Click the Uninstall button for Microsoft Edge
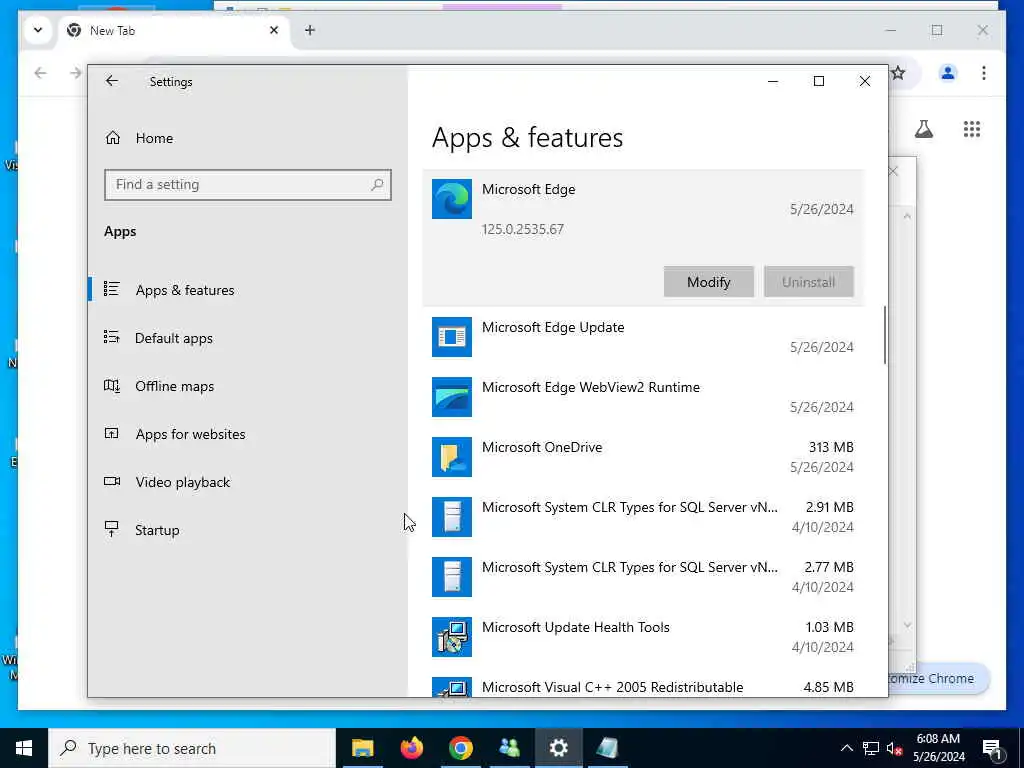Screen dimensions: 1024x768 pyautogui.click(x=808, y=282)
